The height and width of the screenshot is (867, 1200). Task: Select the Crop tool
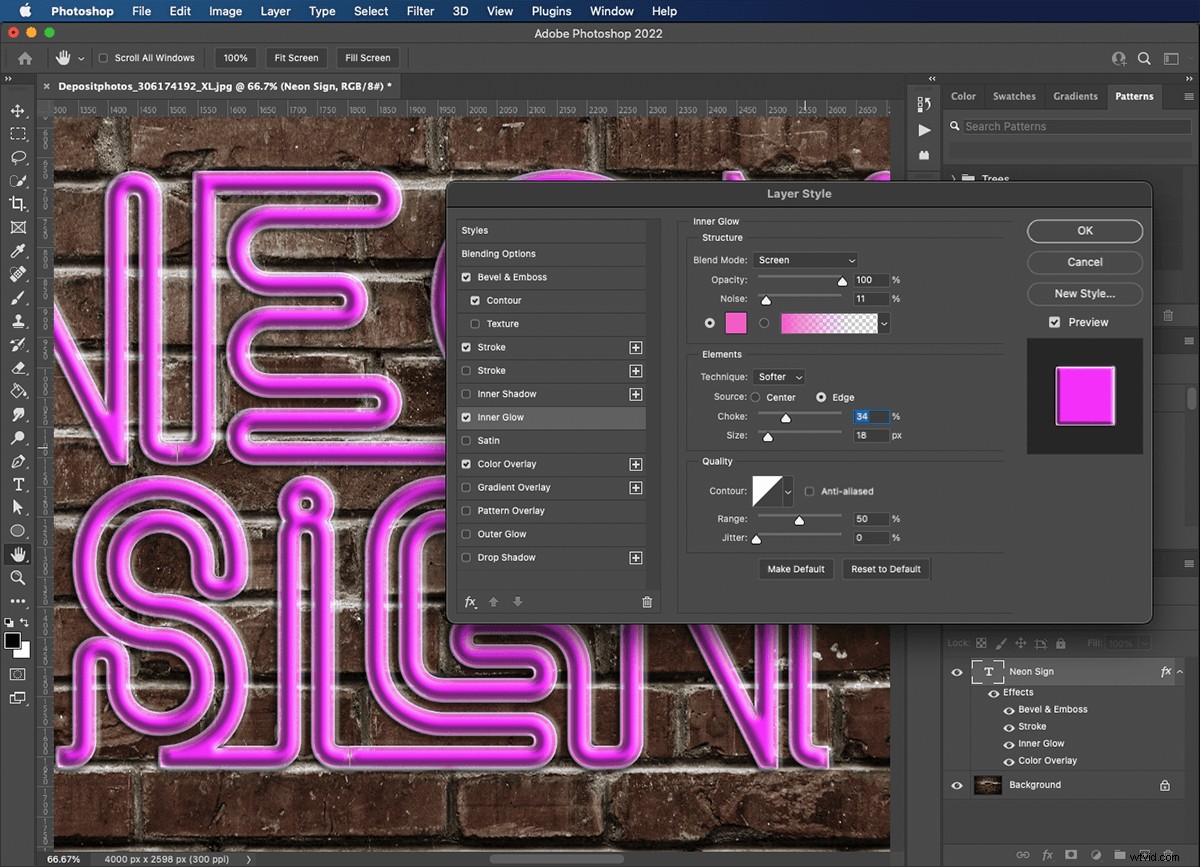click(x=18, y=204)
